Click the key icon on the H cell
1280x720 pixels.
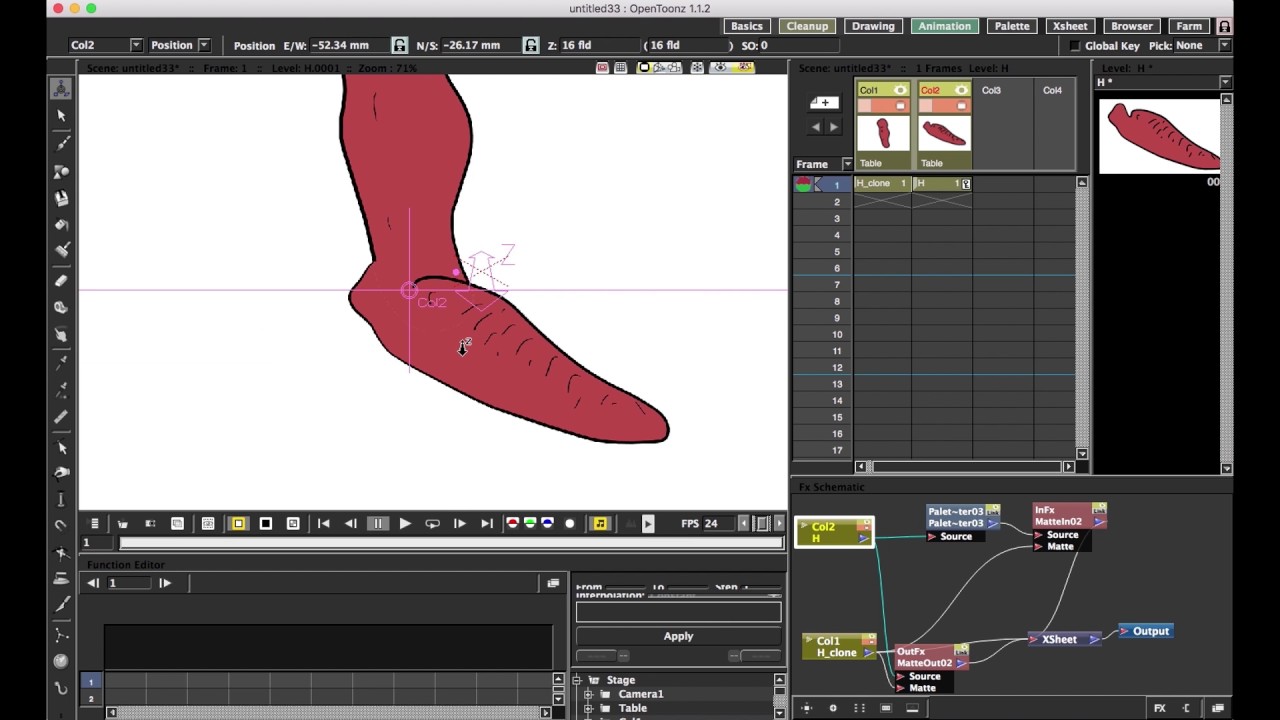tap(966, 184)
